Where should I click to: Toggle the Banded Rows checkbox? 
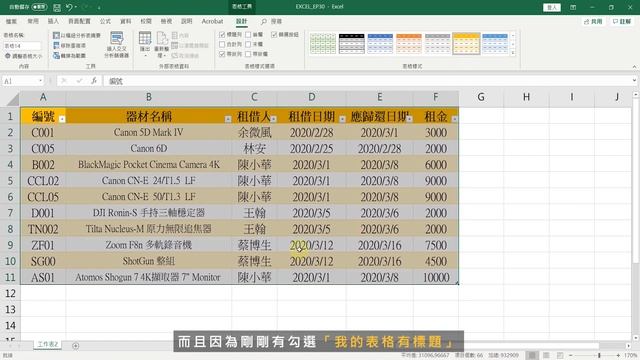222,54
